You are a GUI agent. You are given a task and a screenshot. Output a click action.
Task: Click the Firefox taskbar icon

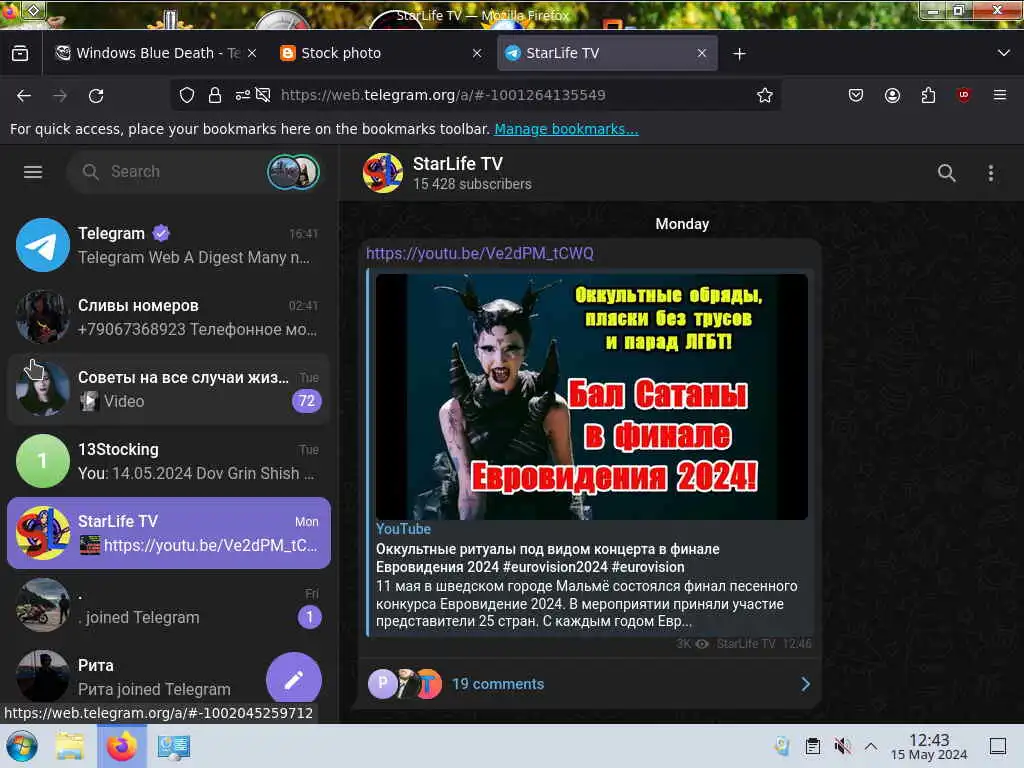(121, 746)
